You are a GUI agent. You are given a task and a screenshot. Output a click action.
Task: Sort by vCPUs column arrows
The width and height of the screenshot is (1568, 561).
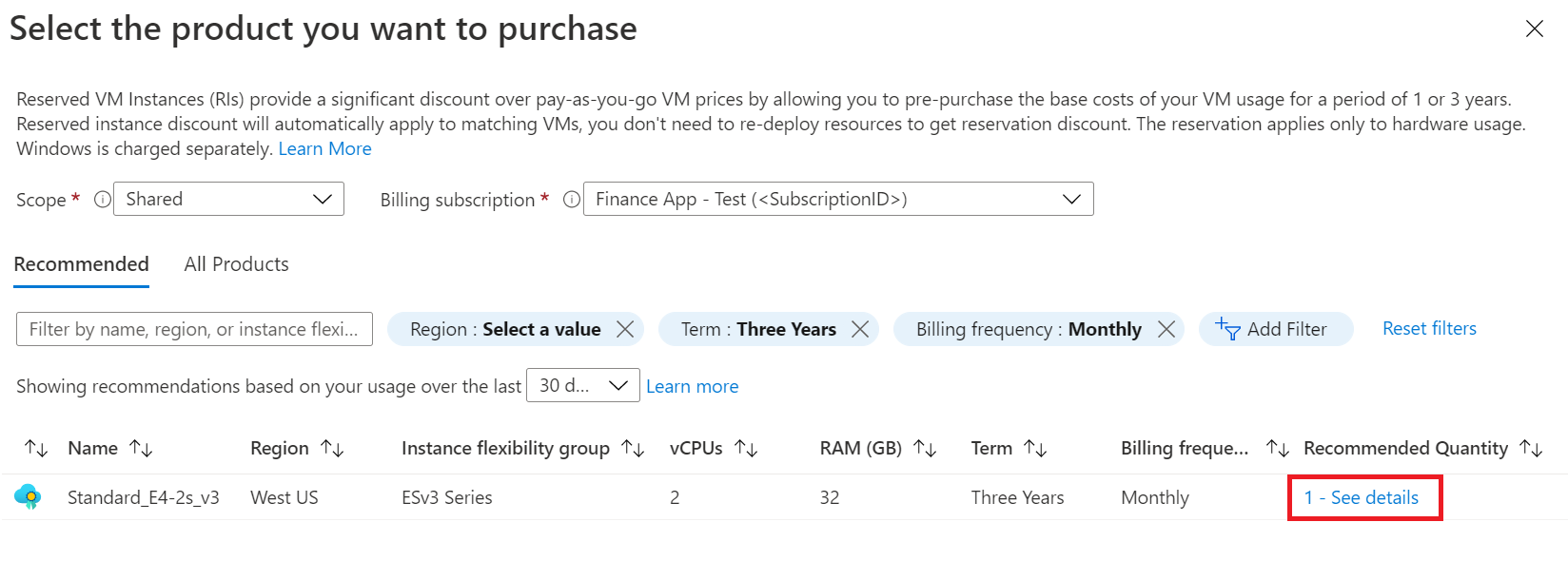click(747, 448)
